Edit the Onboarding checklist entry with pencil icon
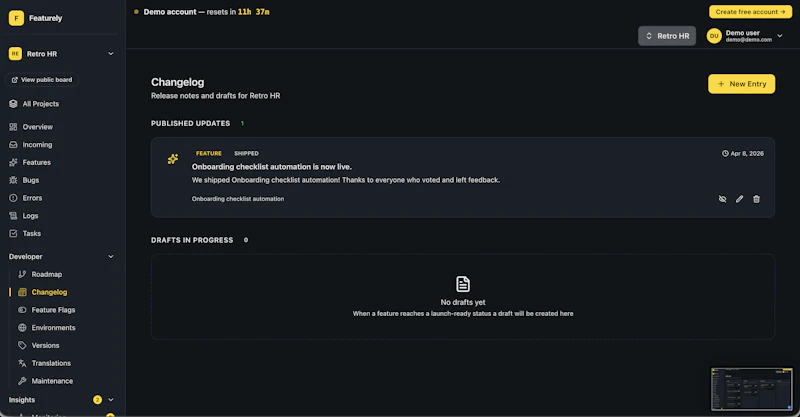800x417 pixels. [x=739, y=199]
